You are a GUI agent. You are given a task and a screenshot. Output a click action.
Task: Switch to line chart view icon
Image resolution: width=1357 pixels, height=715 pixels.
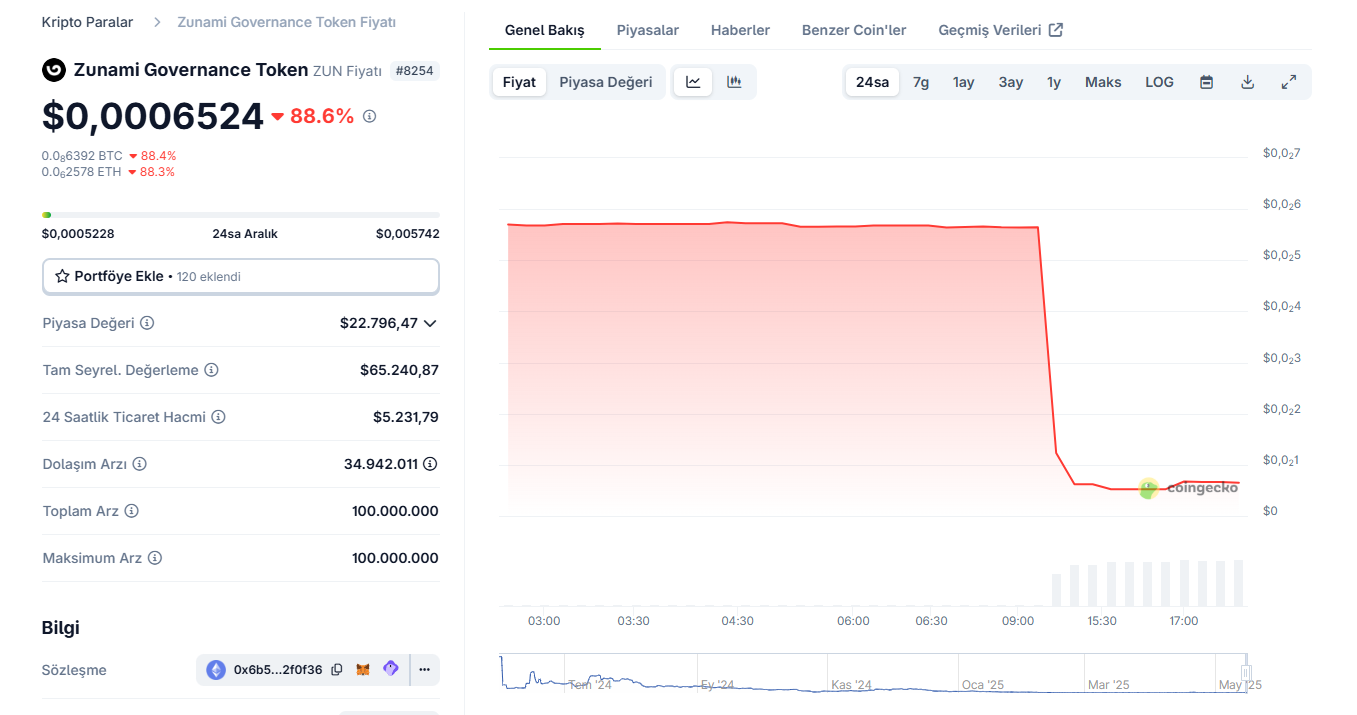[693, 82]
